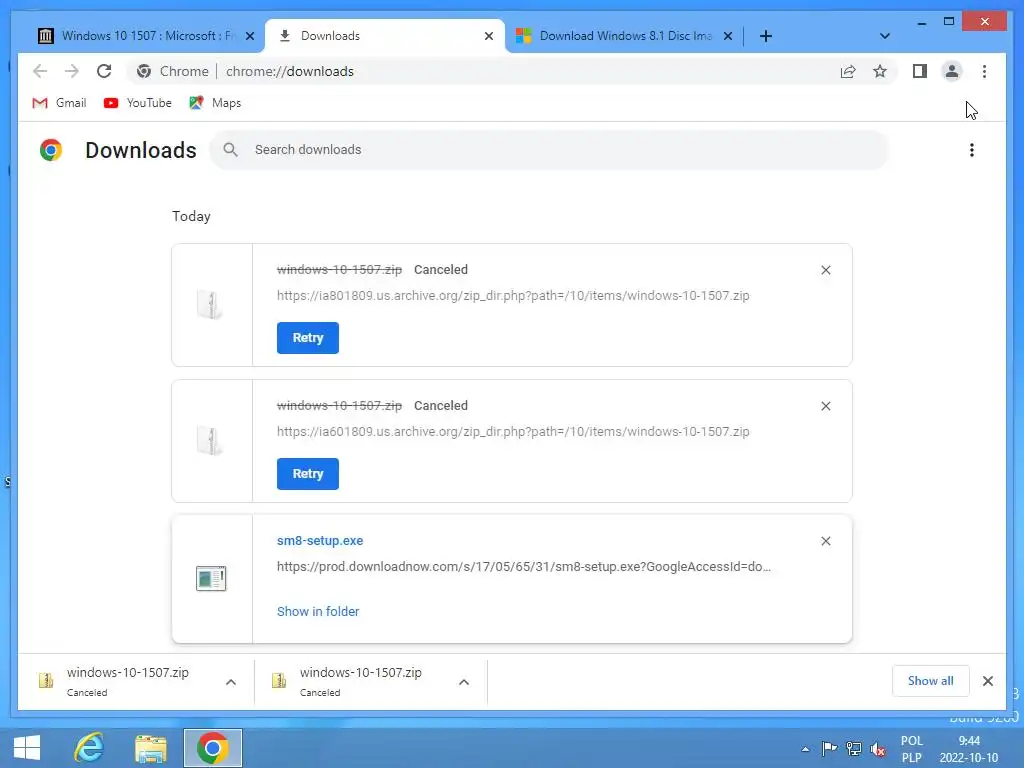Click the Chrome logo beside Downloads title
Image resolution: width=1024 pixels, height=768 pixels.
[51, 150]
